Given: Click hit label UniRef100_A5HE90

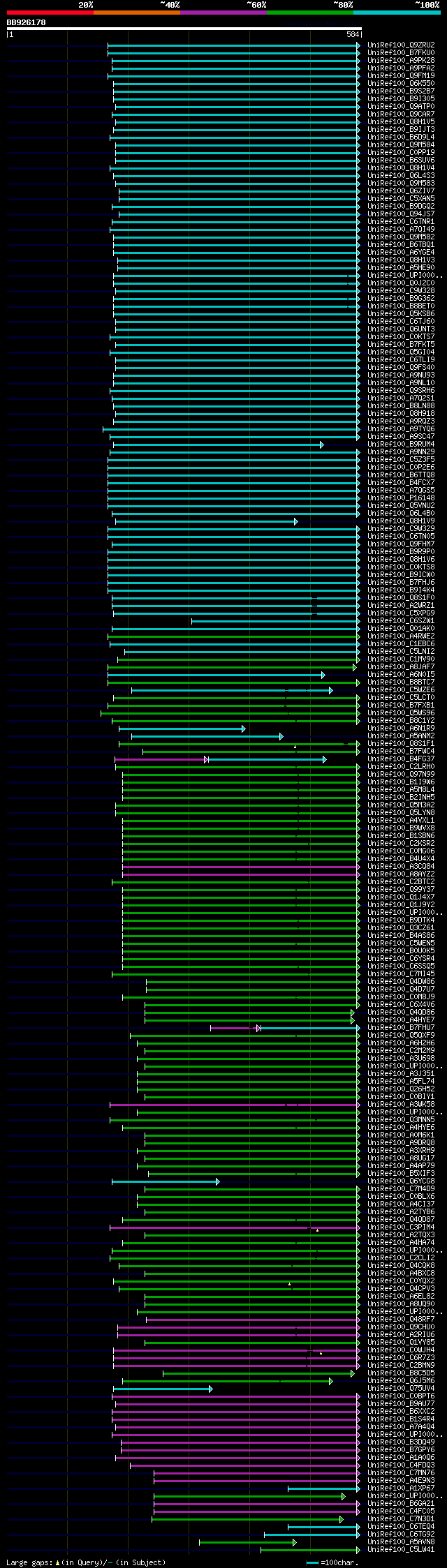Looking at the screenshot, I should (x=401, y=267).
